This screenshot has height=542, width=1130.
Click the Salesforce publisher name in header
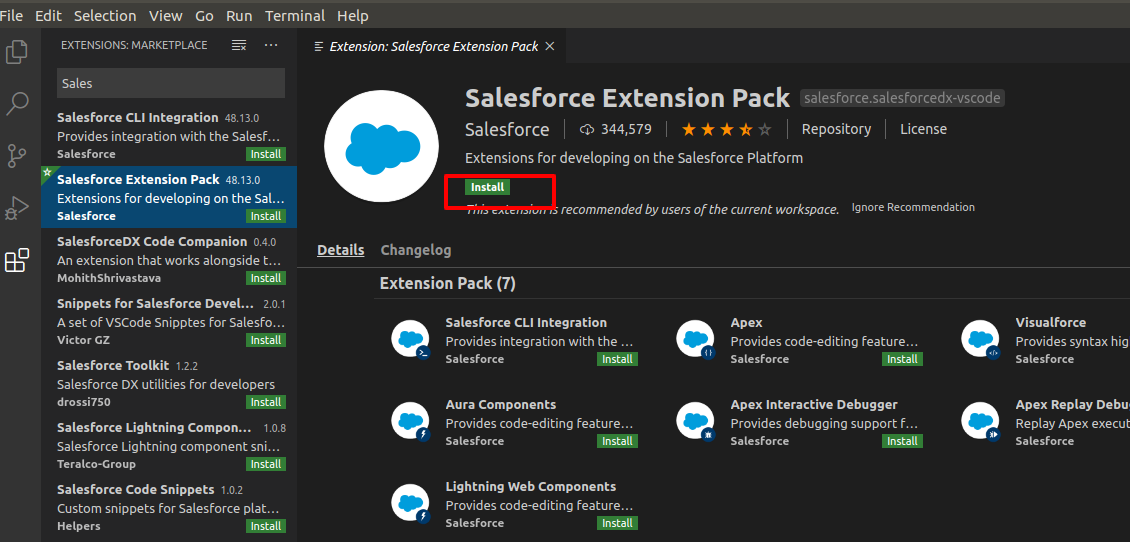click(x=507, y=129)
